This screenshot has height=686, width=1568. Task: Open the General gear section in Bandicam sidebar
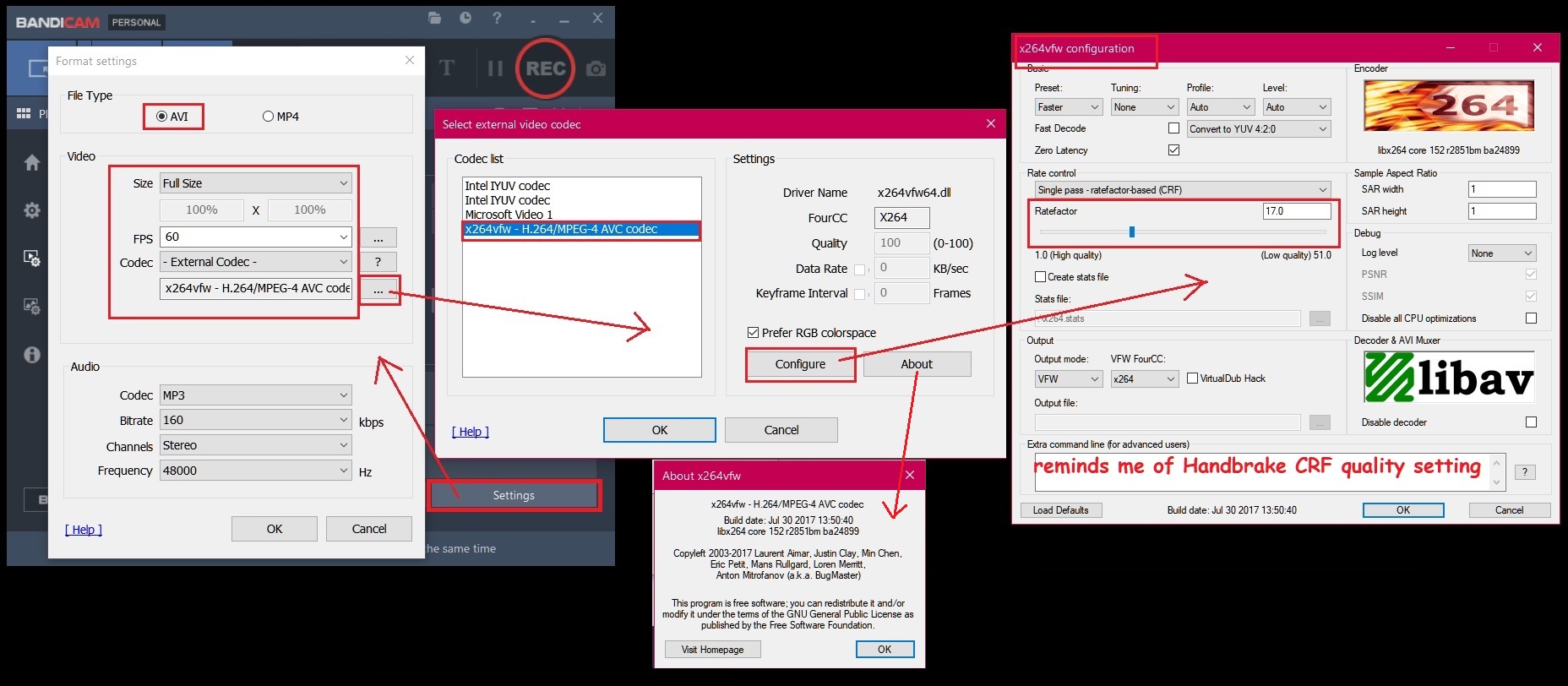click(32, 210)
